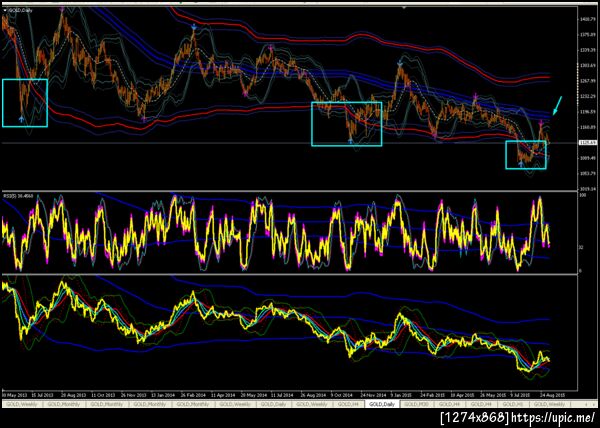Open the inactive GOLD,Daily chart tab
Image resolution: width=600 pixels, height=428 pixels.
pos(273,404)
